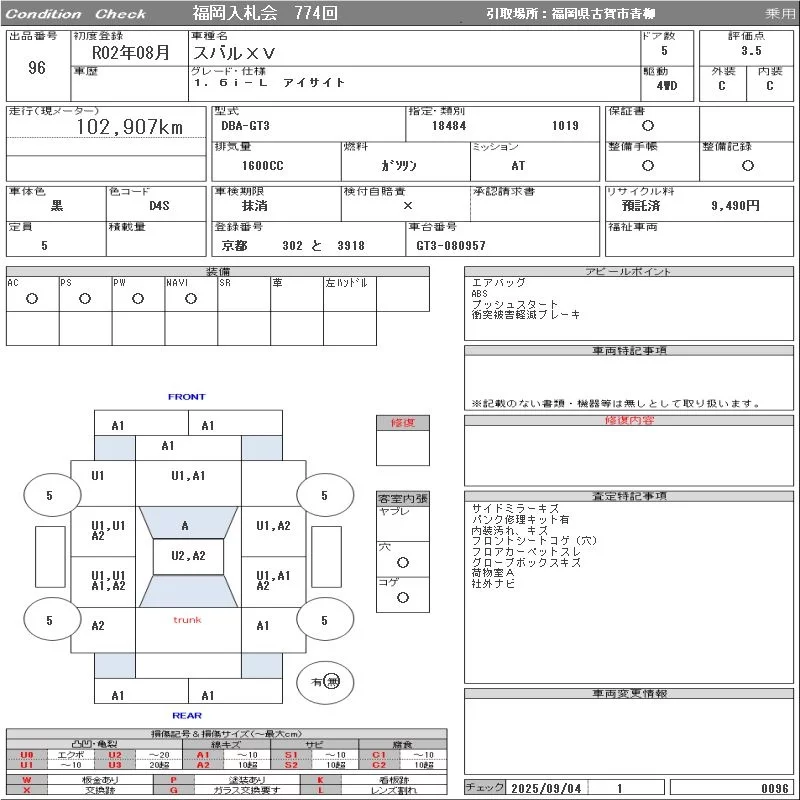800x800 pixels.
Task: Click the mileage 102,907km
Action: [x=130, y=127]
